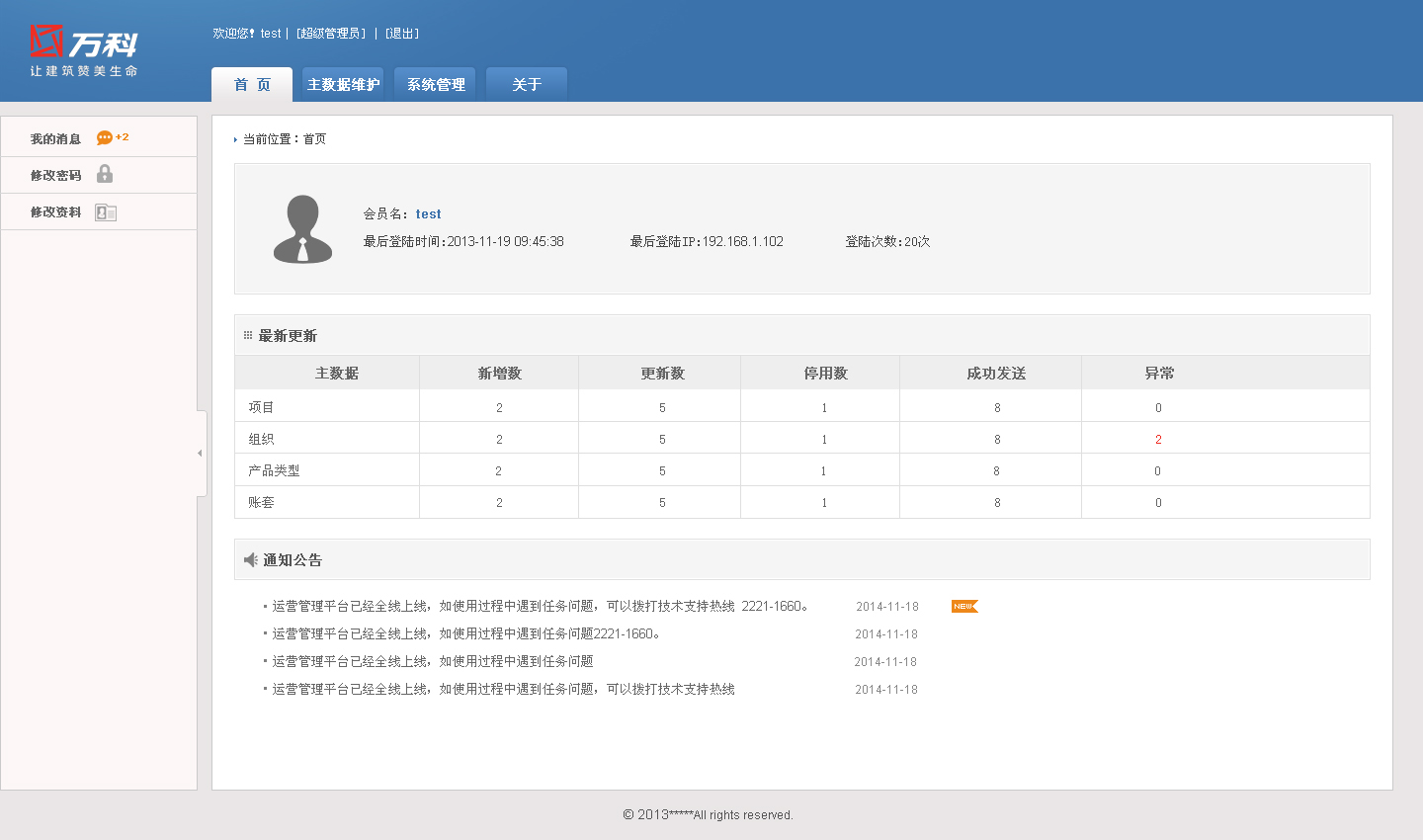Viewport: 1423px width, 840px height.
Task: Click the breadcrumb arrow before 当前位置
Action: click(235, 139)
